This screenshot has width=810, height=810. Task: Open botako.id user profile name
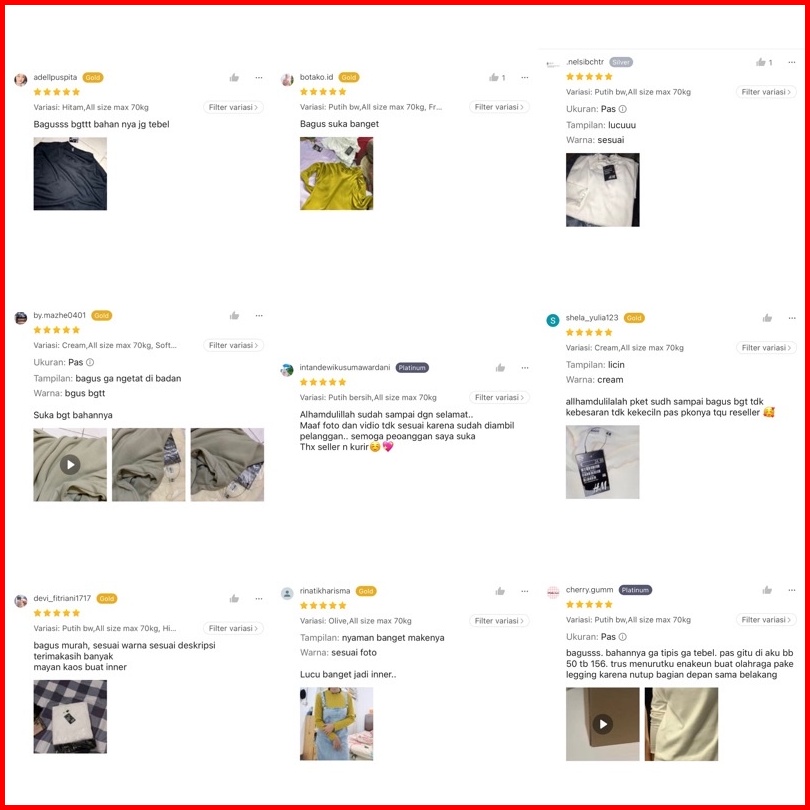point(316,77)
